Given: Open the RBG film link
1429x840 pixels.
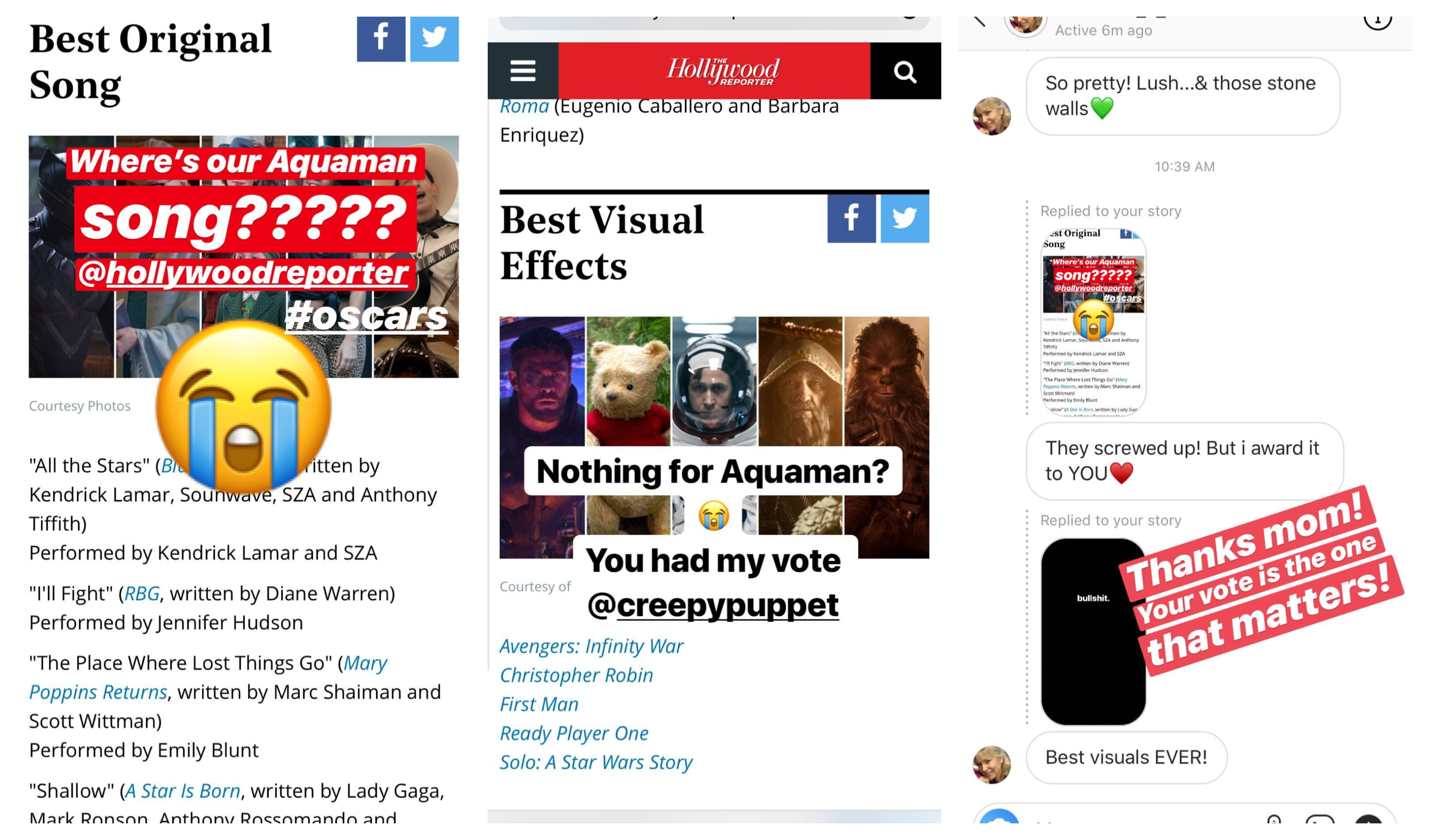Looking at the screenshot, I should (x=142, y=593).
